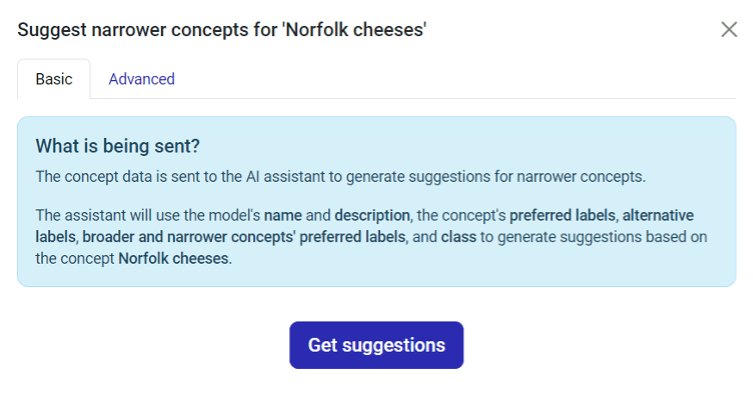Screen dimensions: 753x400
Task: Click bold word 'description' in the info box
Action: tap(372, 215)
